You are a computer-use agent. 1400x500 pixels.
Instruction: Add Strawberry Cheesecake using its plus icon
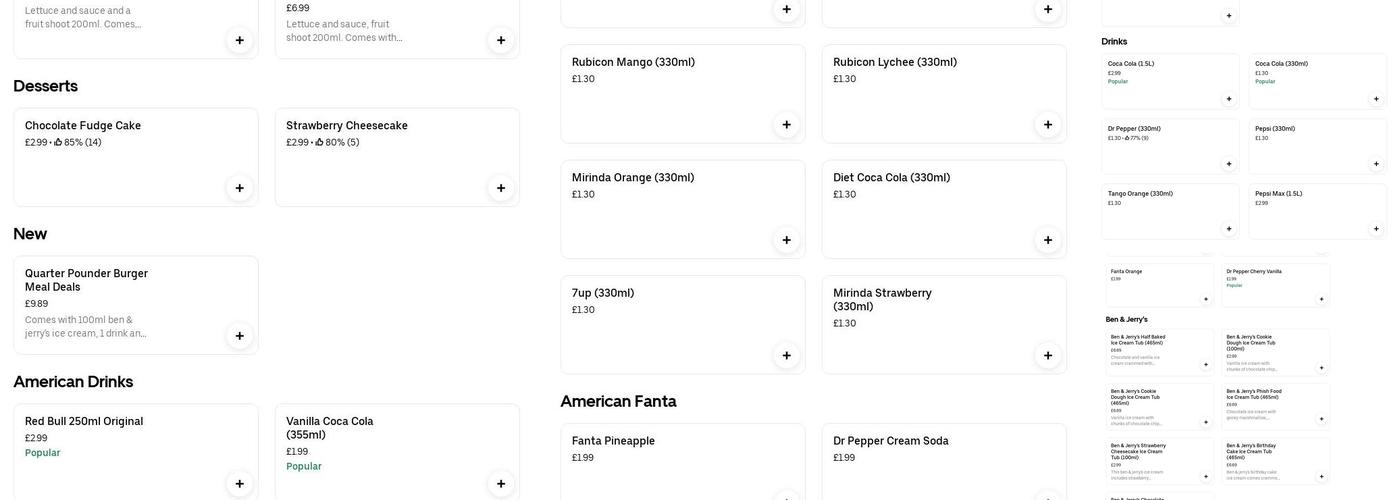pyautogui.click(x=501, y=188)
